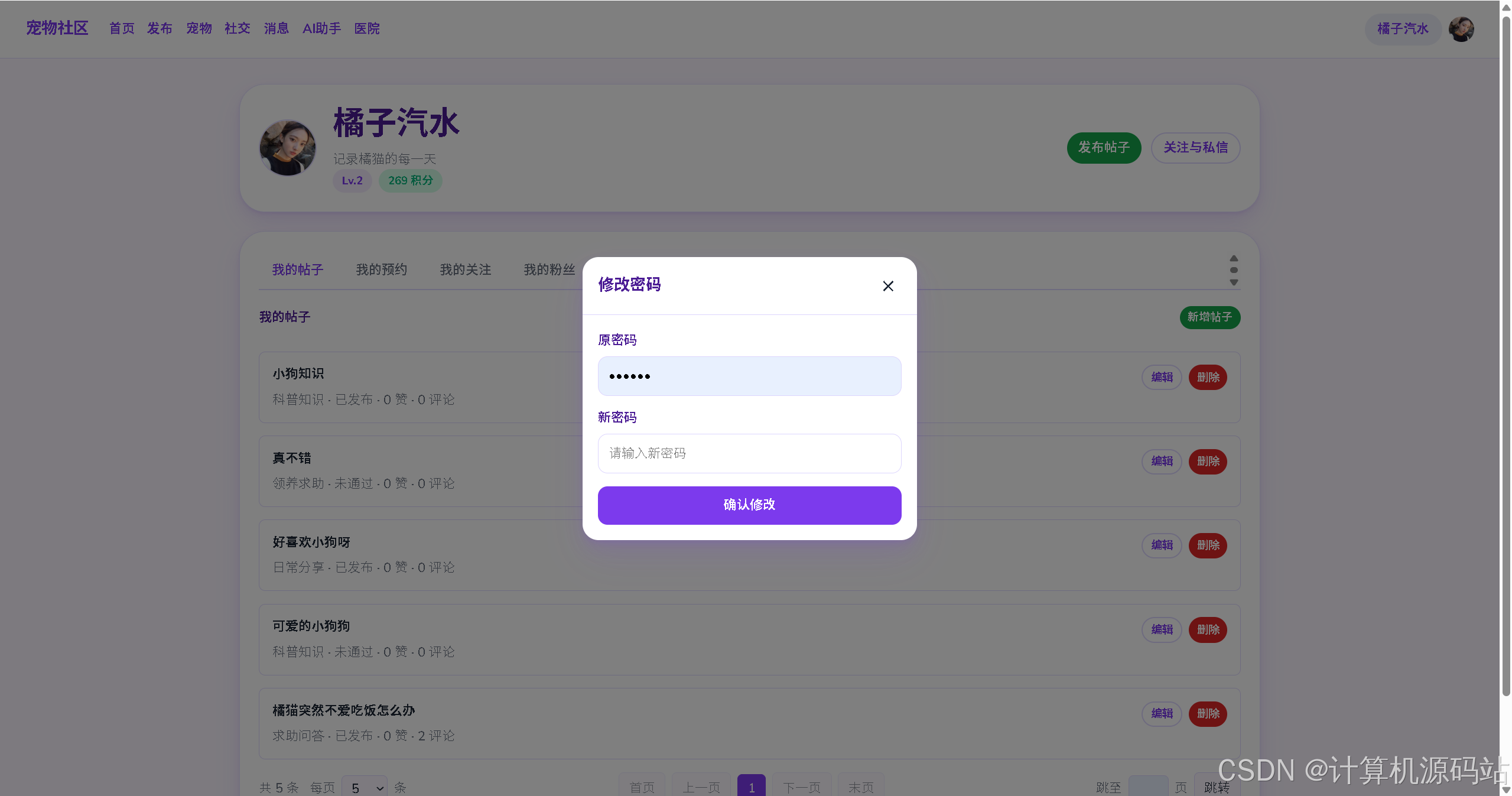
Task: Delete the 可爱的小狗狗 post
Action: pyautogui.click(x=1208, y=629)
